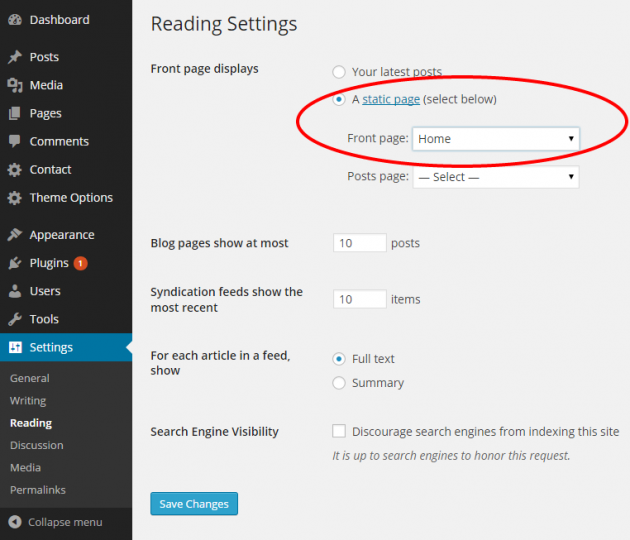Image resolution: width=630 pixels, height=540 pixels.
Task: Select the A static page radio button
Action: (339, 99)
